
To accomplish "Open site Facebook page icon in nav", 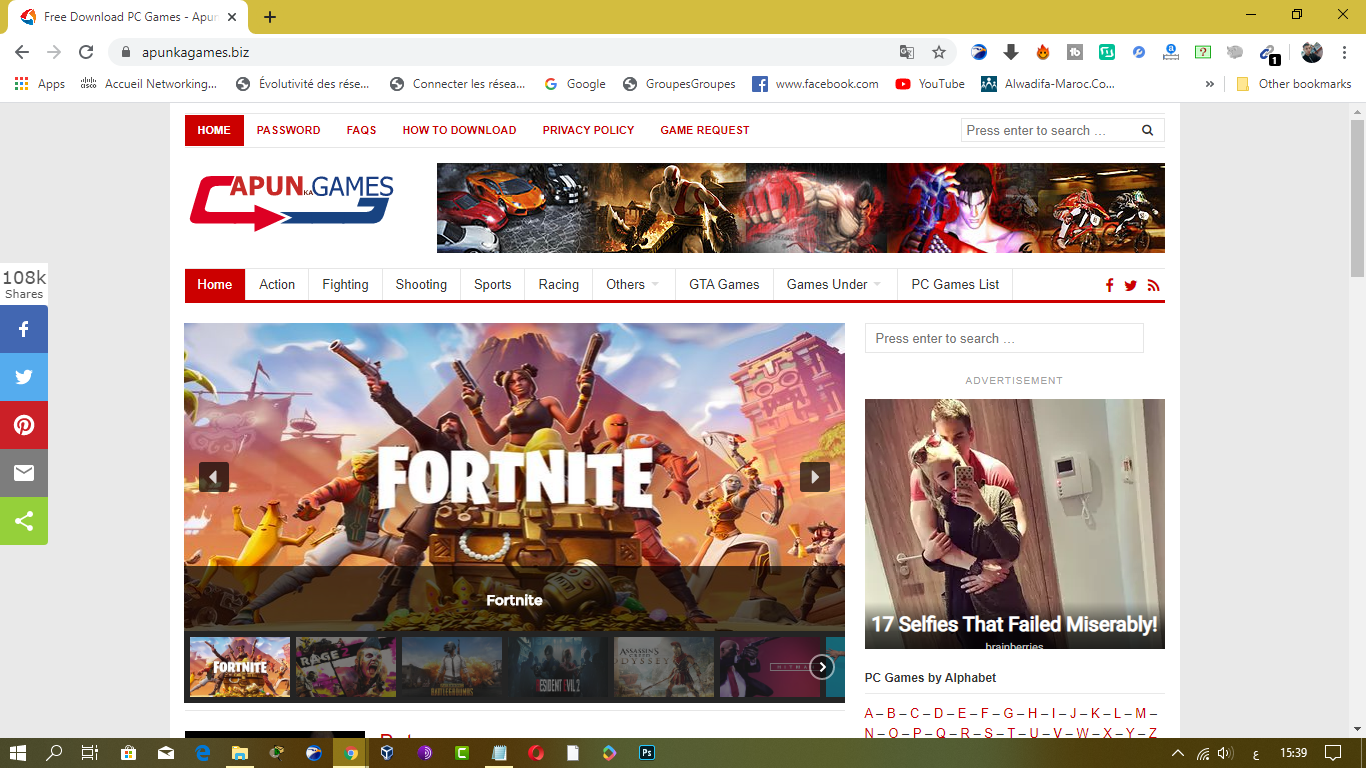I will (1109, 285).
